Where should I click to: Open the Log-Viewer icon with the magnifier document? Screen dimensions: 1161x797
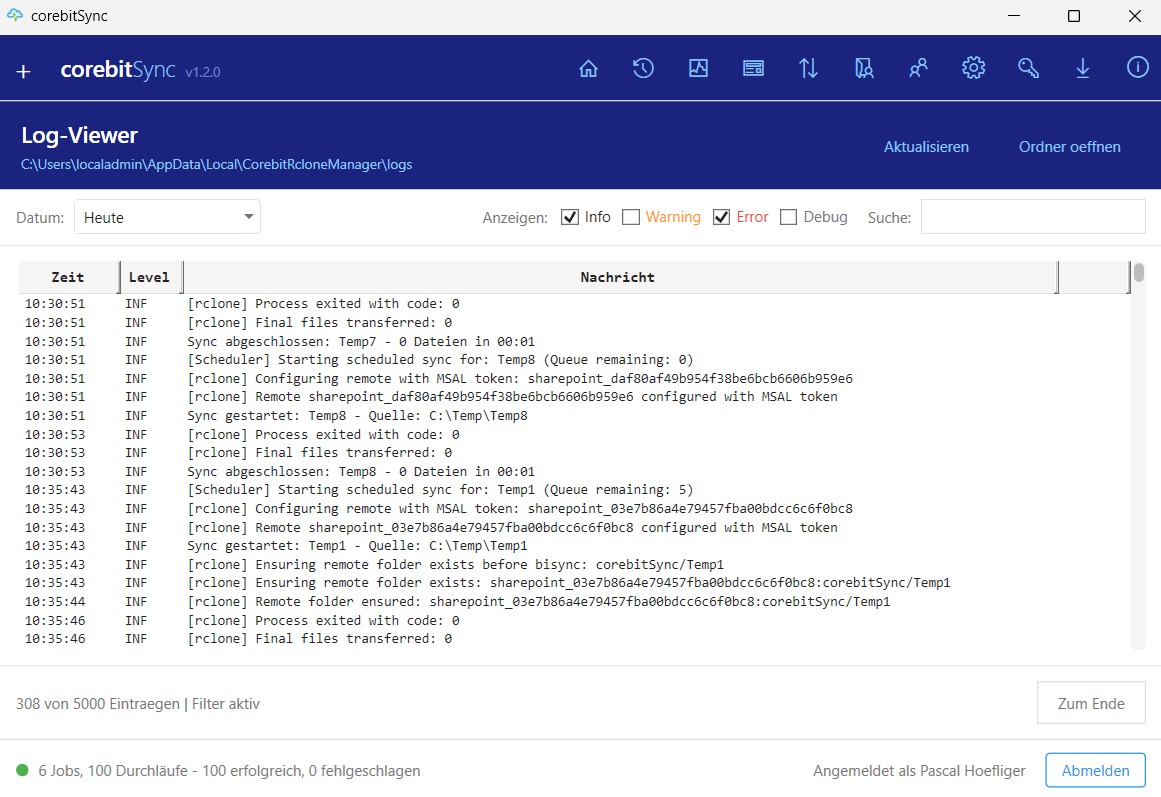click(x=863, y=68)
